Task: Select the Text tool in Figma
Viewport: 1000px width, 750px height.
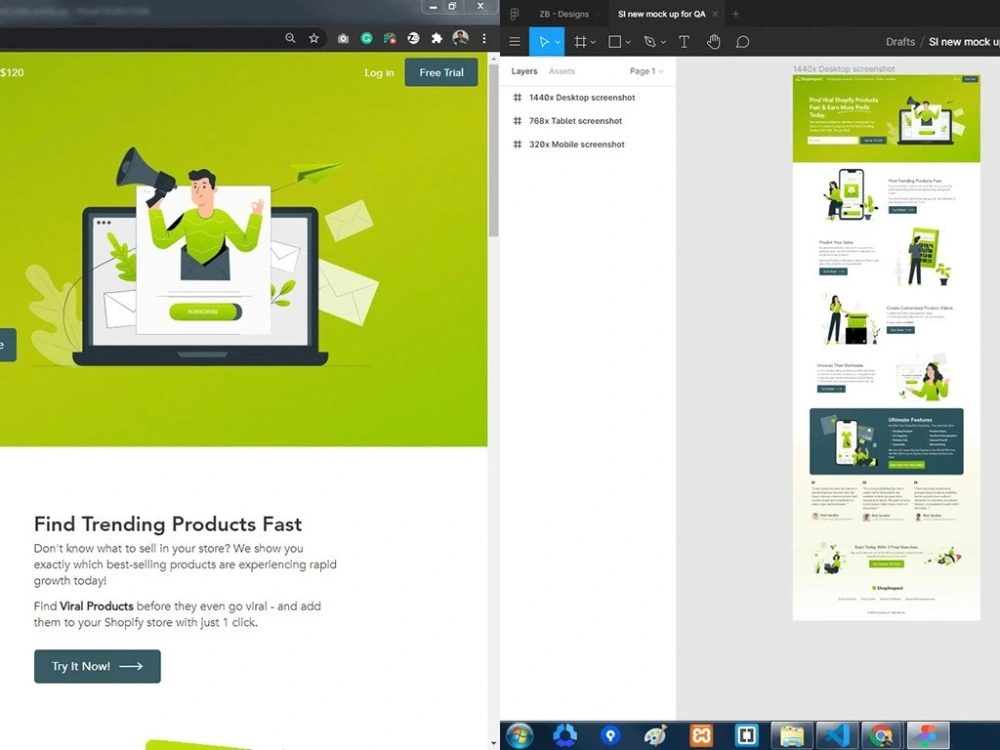Action: point(684,42)
